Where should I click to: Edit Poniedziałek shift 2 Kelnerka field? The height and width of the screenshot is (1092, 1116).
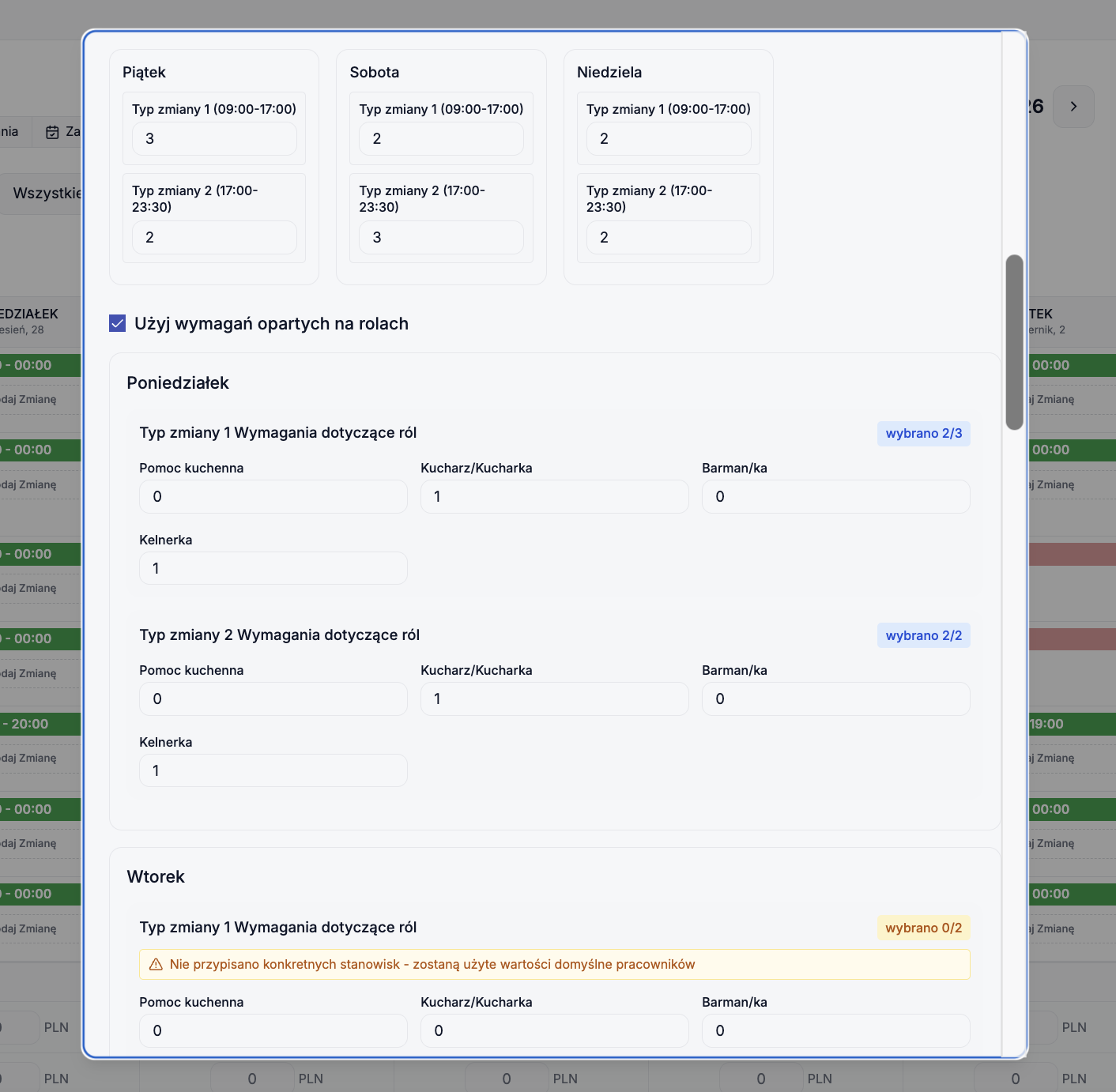[x=273, y=770]
